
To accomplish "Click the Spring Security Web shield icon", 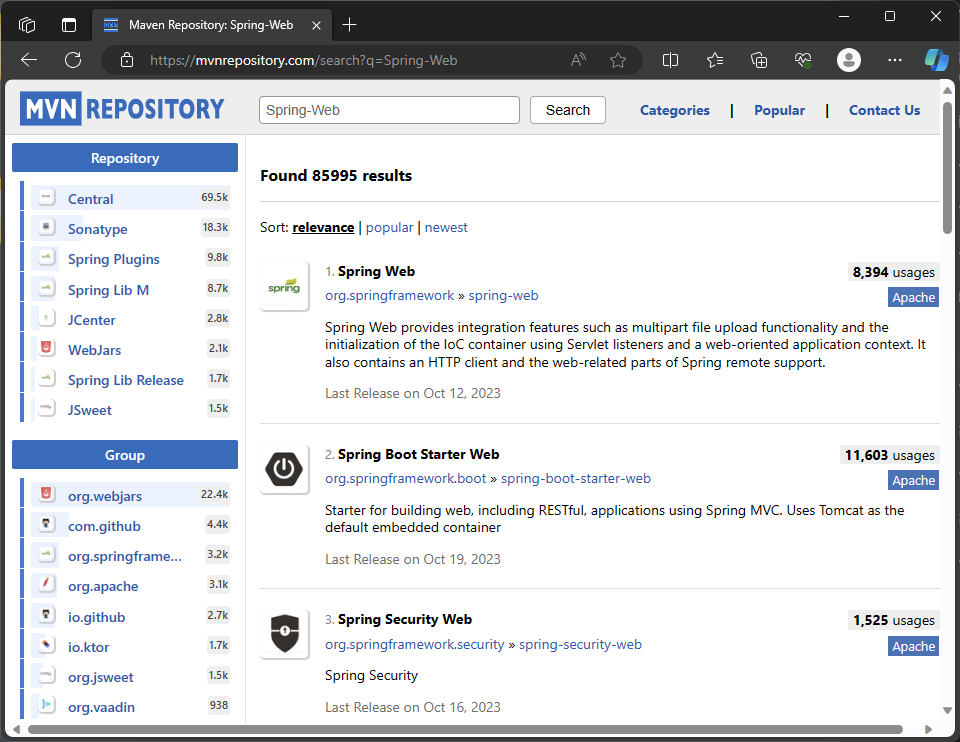I will [x=284, y=634].
